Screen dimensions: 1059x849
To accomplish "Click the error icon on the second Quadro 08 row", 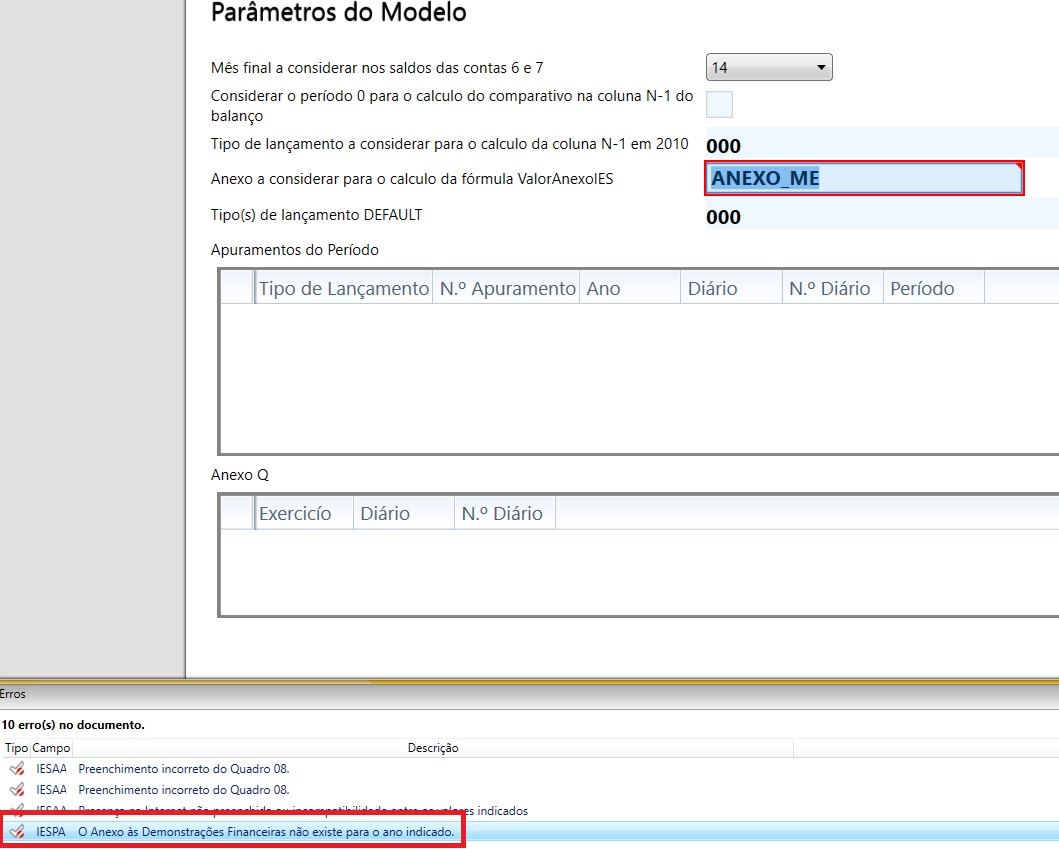I will pos(15,790).
